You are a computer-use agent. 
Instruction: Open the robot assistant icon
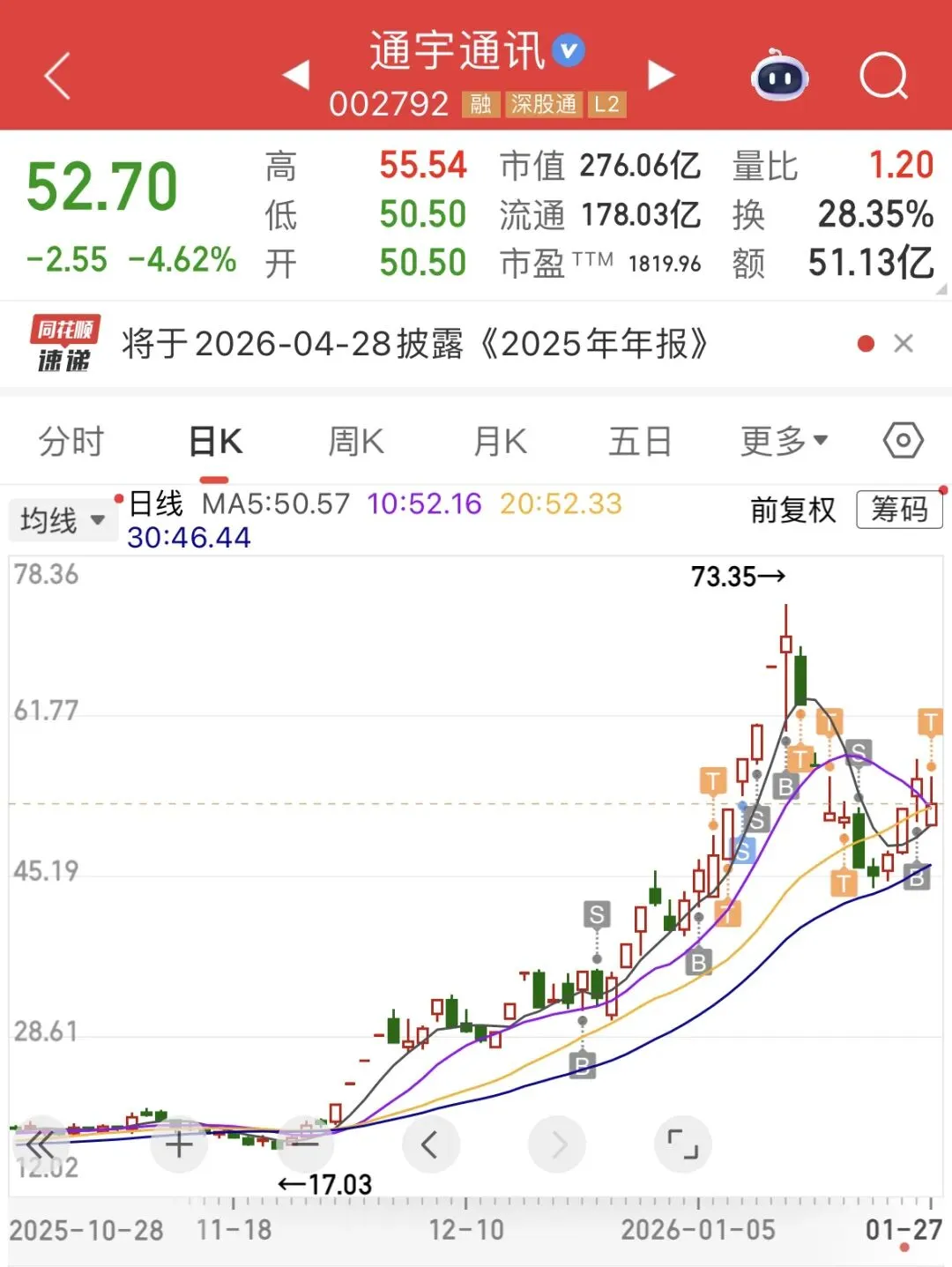coord(779,76)
